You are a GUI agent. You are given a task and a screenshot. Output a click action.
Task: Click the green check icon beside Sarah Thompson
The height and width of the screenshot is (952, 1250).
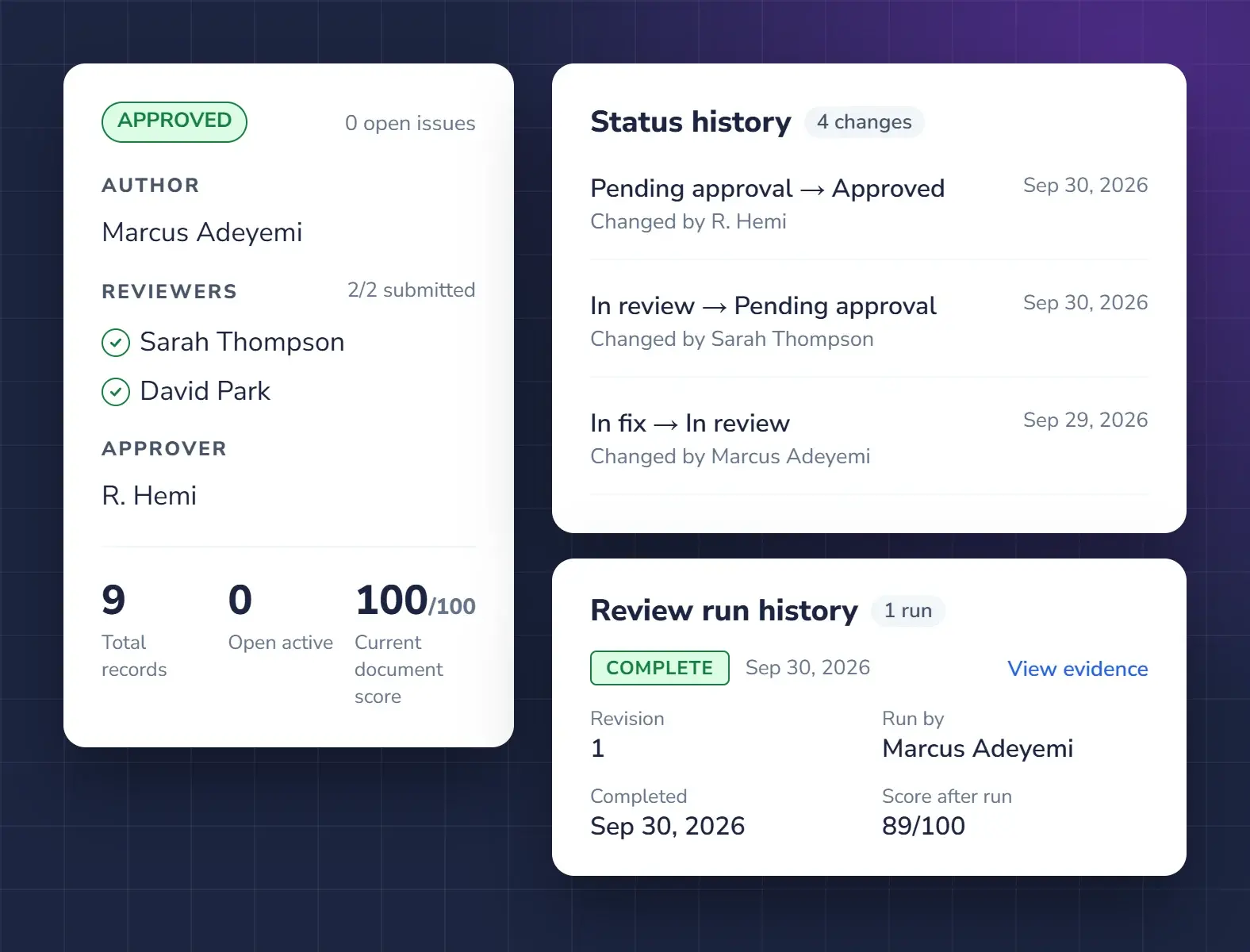116,343
